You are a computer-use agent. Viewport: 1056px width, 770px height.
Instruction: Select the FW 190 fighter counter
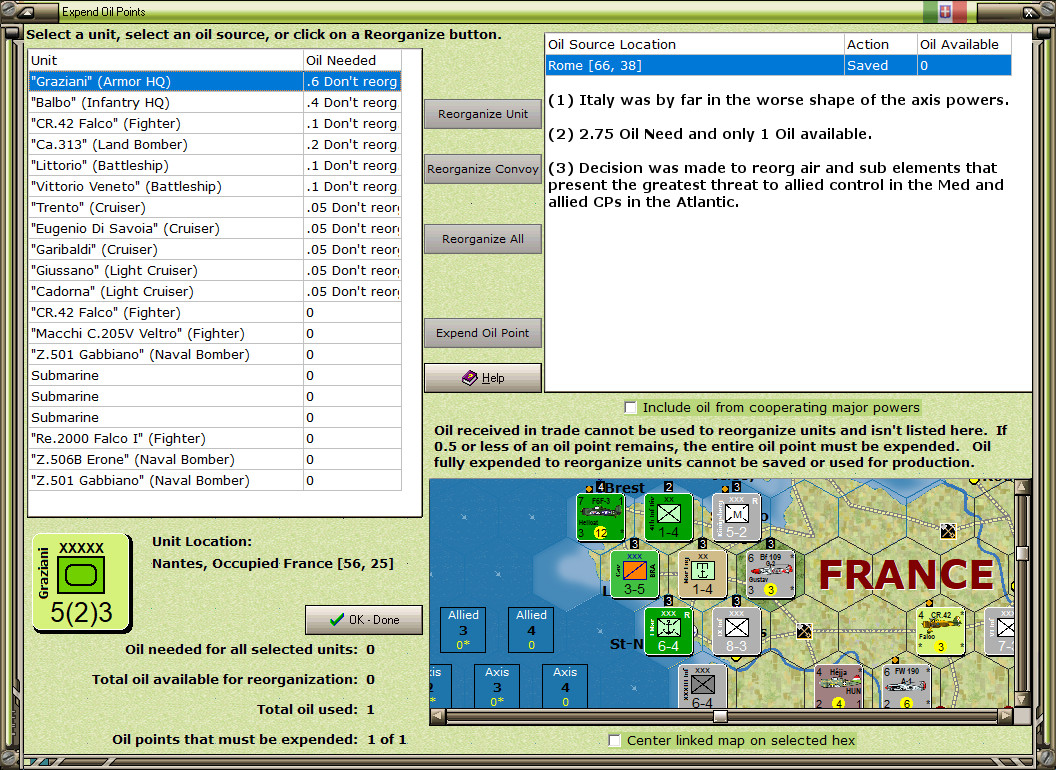(906, 686)
